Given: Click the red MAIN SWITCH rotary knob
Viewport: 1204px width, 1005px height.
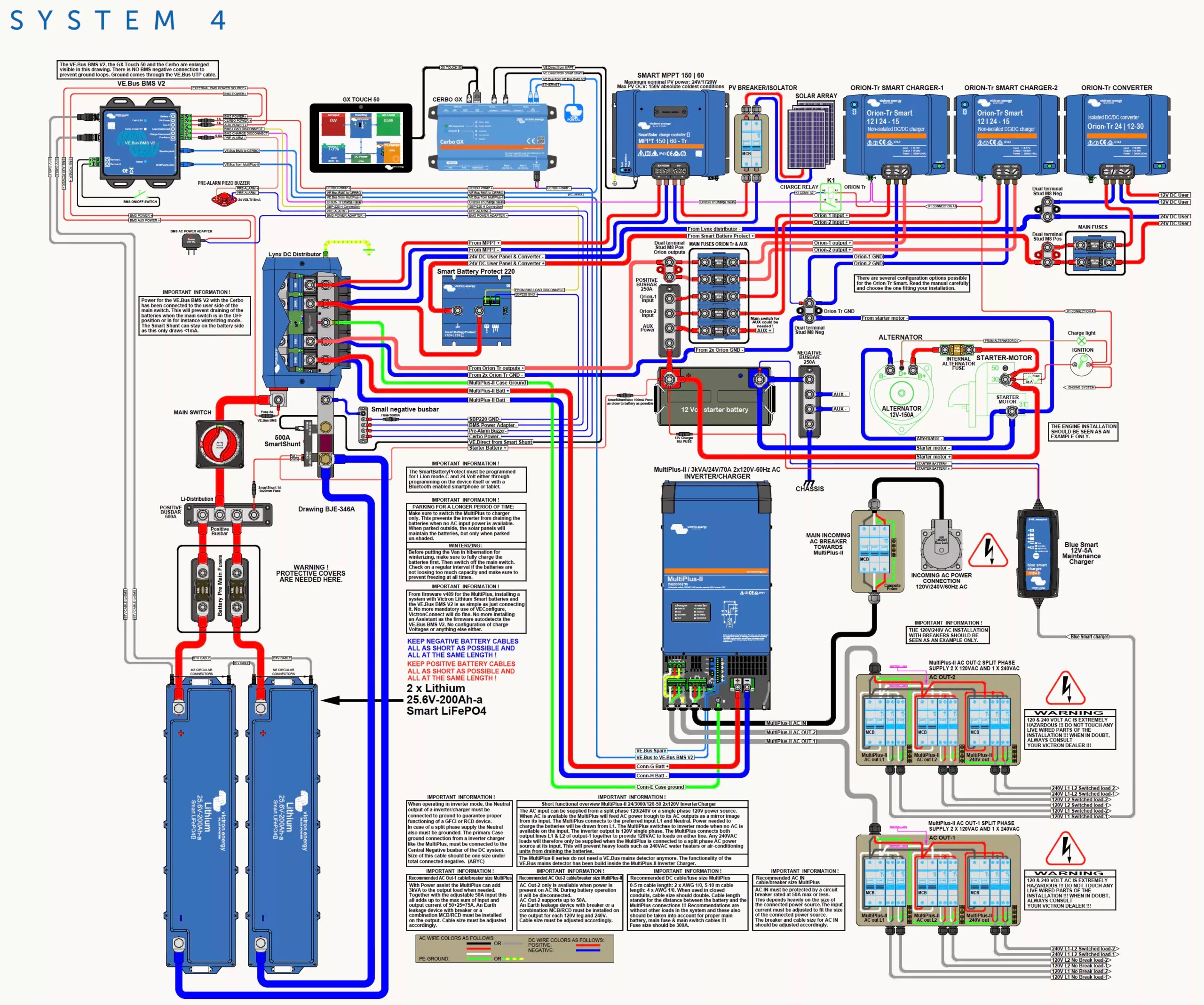Looking at the screenshot, I should pos(219,444).
